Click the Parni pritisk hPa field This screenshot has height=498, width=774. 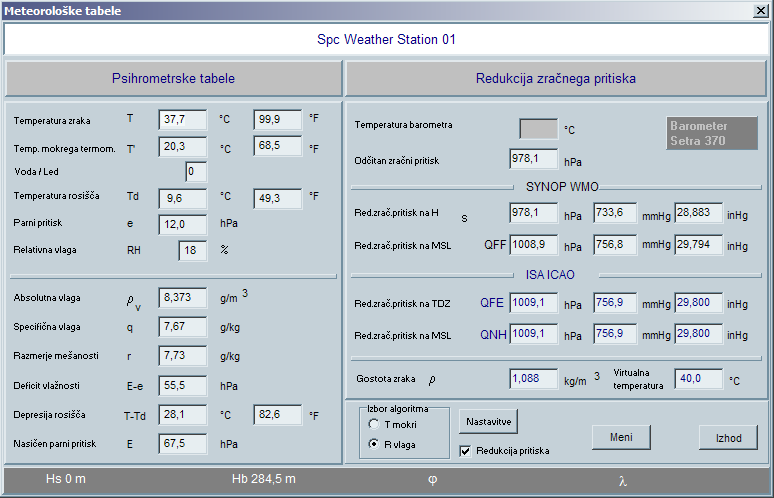(183, 225)
